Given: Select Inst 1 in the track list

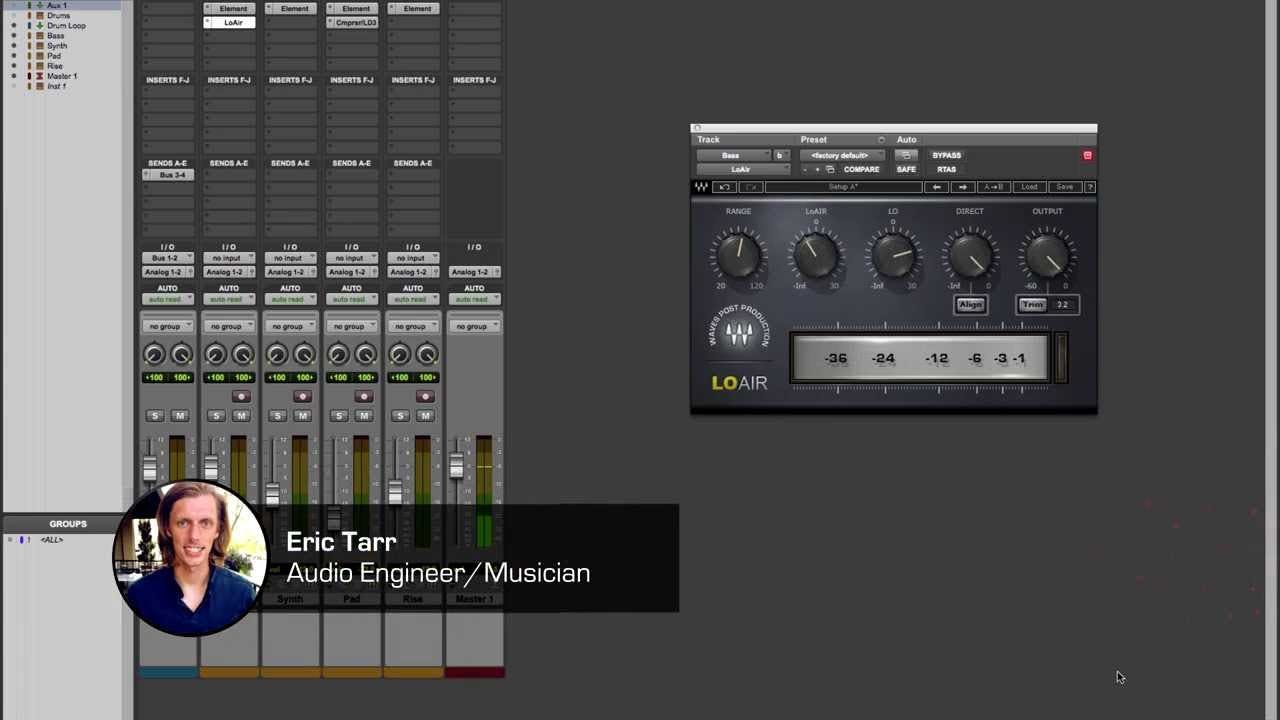Looking at the screenshot, I should (57, 86).
